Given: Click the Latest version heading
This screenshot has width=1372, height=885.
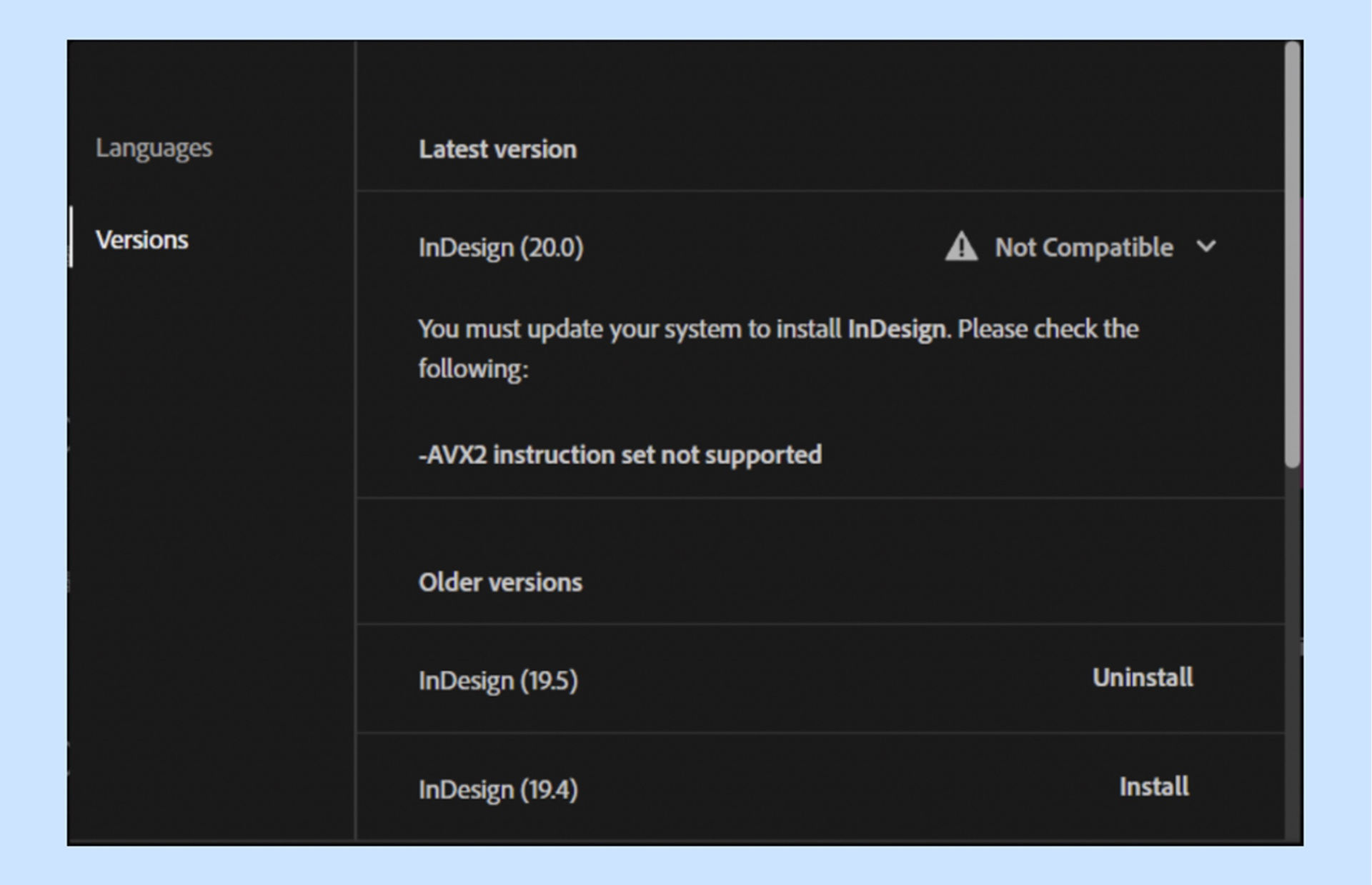Looking at the screenshot, I should tap(497, 149).
